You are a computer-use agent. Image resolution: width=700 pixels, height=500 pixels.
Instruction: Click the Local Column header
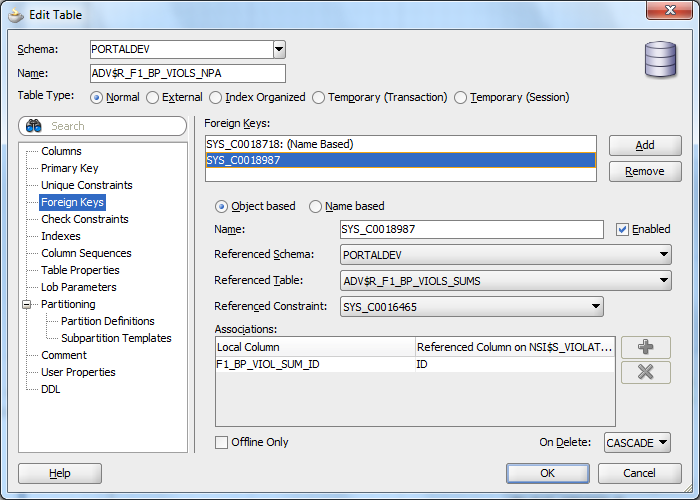315,347
